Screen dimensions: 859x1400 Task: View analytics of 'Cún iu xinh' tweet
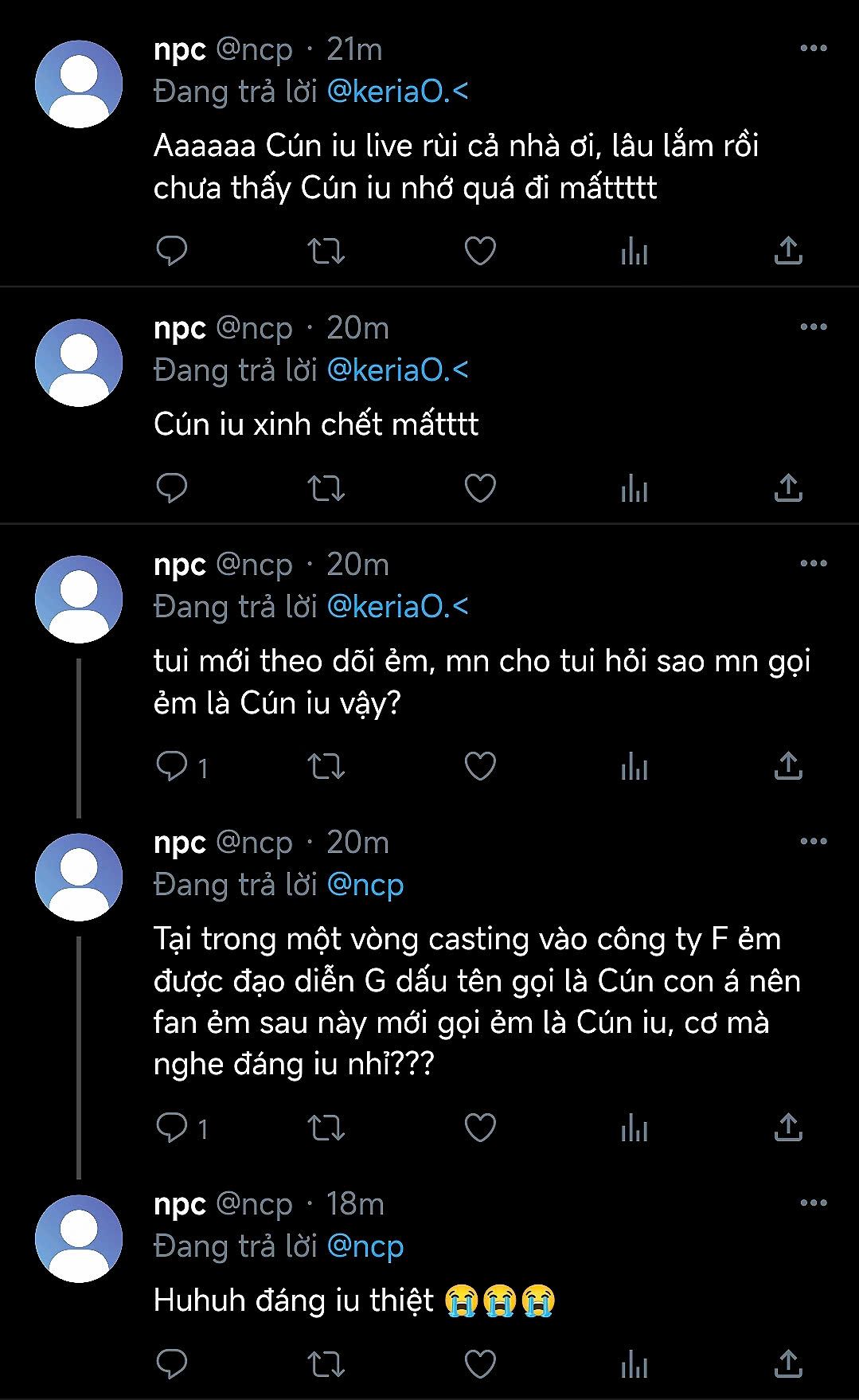[x=634, y=488]
